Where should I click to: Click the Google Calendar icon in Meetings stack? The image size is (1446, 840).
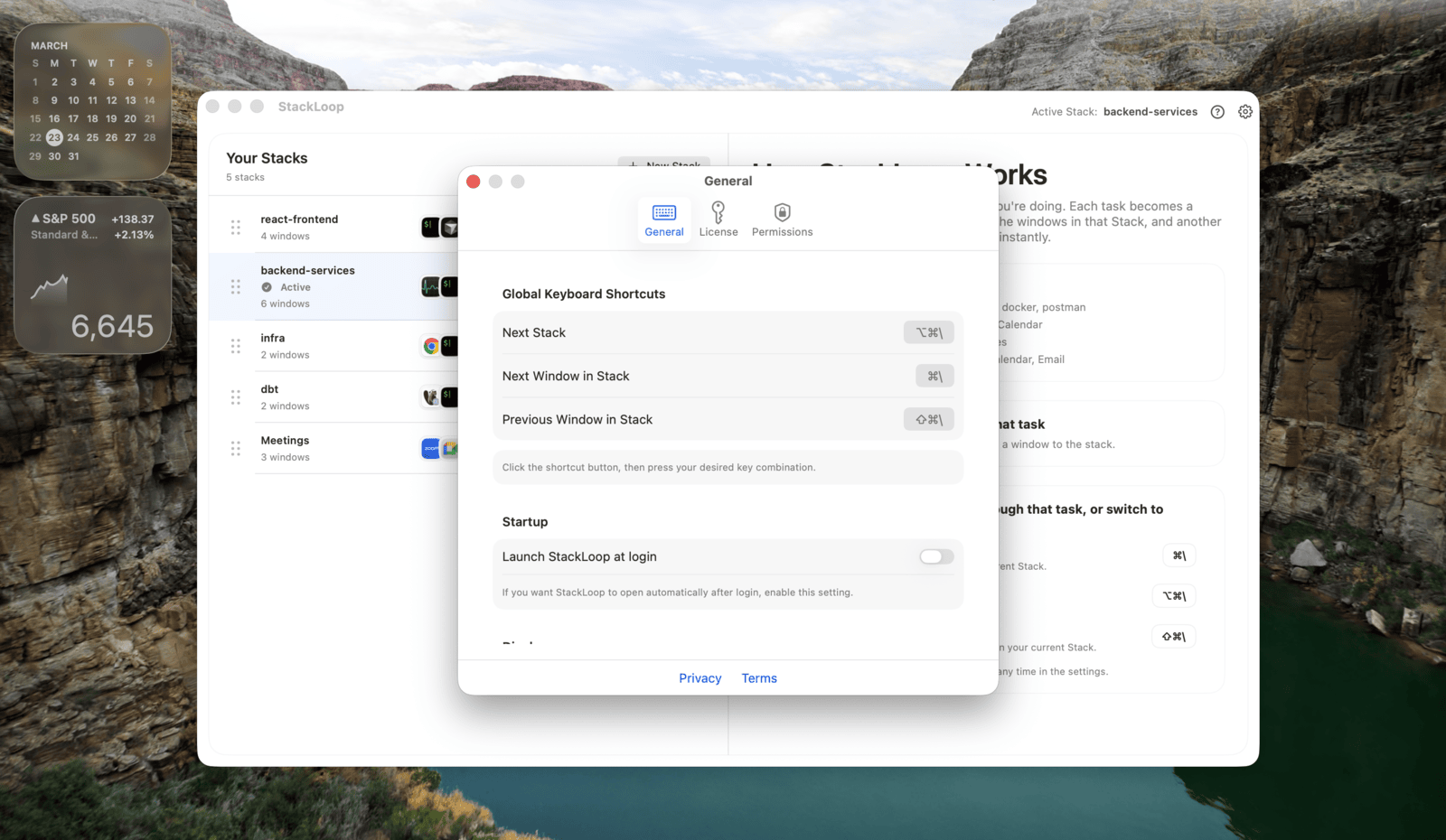tap(450, 449)
